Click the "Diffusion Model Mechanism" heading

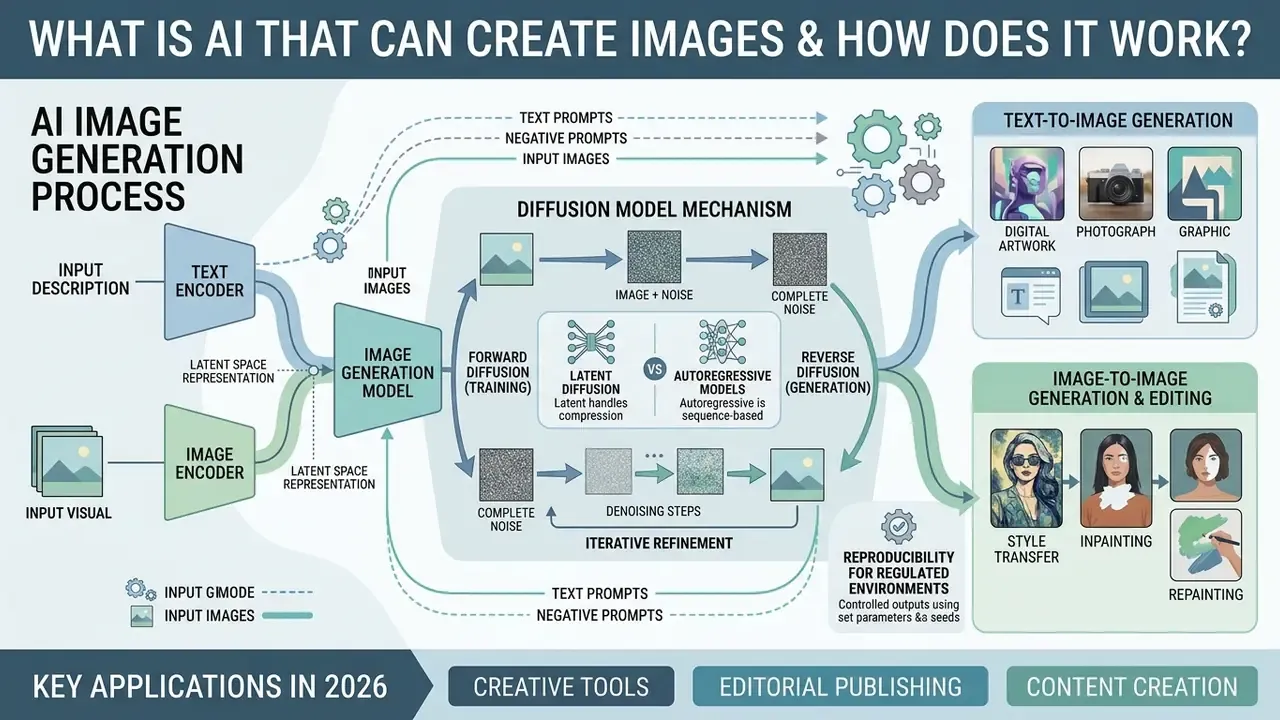coord(654,210)
